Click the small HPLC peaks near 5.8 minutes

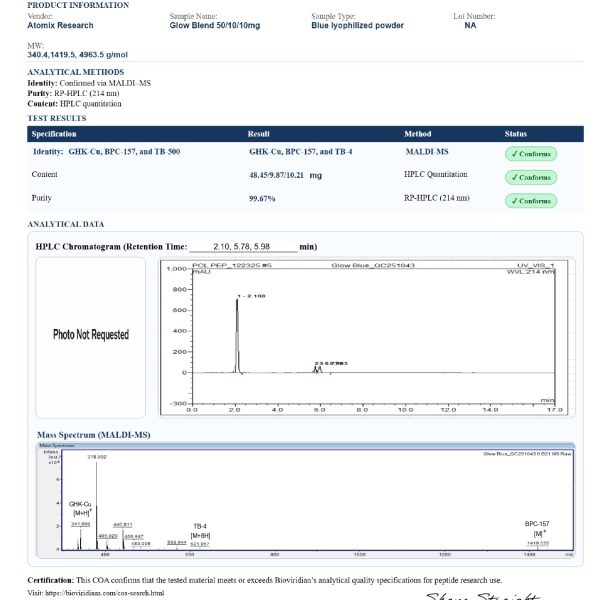320,369
